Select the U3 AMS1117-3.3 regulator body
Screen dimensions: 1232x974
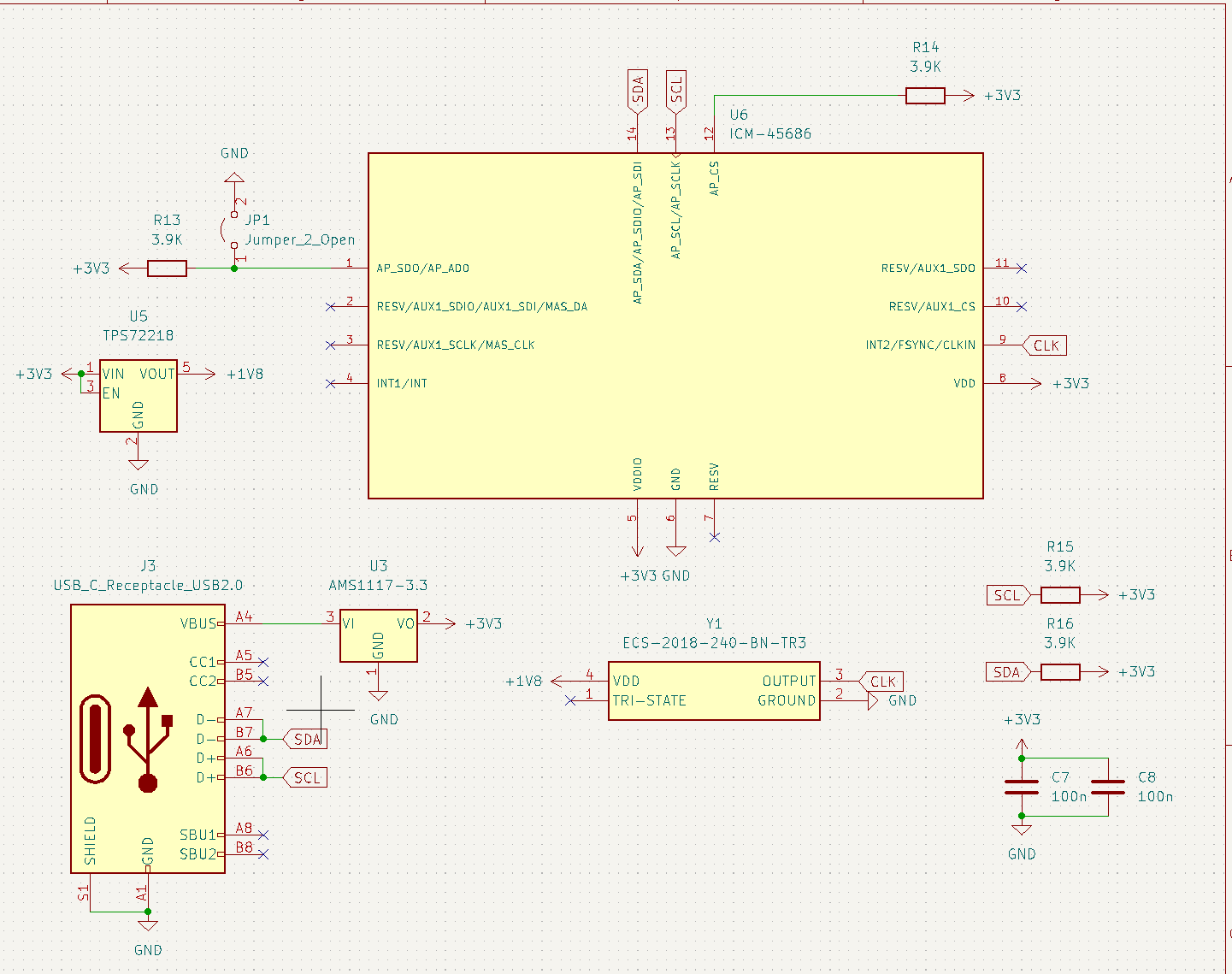378,635
